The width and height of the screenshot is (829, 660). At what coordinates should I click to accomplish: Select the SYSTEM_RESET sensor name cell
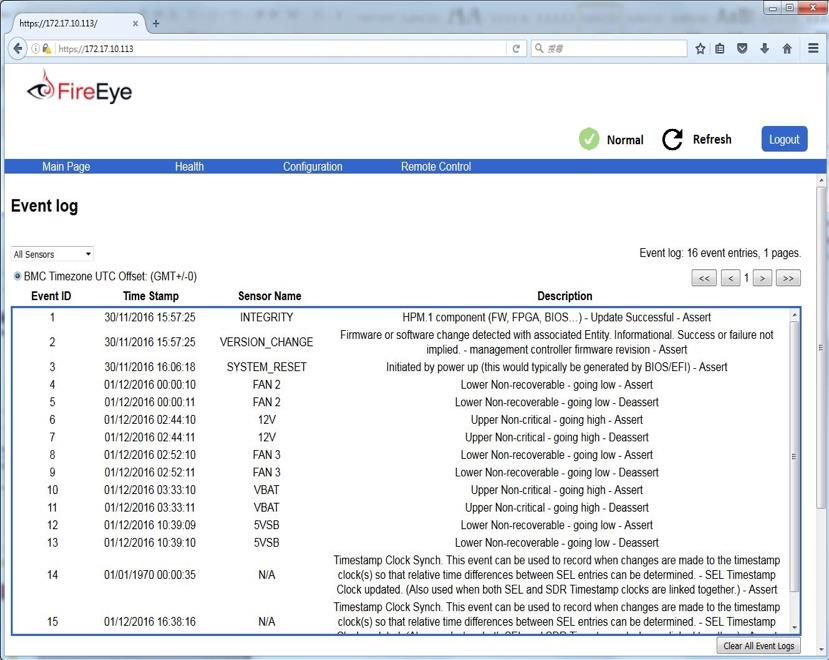click(x=266, y=367)
